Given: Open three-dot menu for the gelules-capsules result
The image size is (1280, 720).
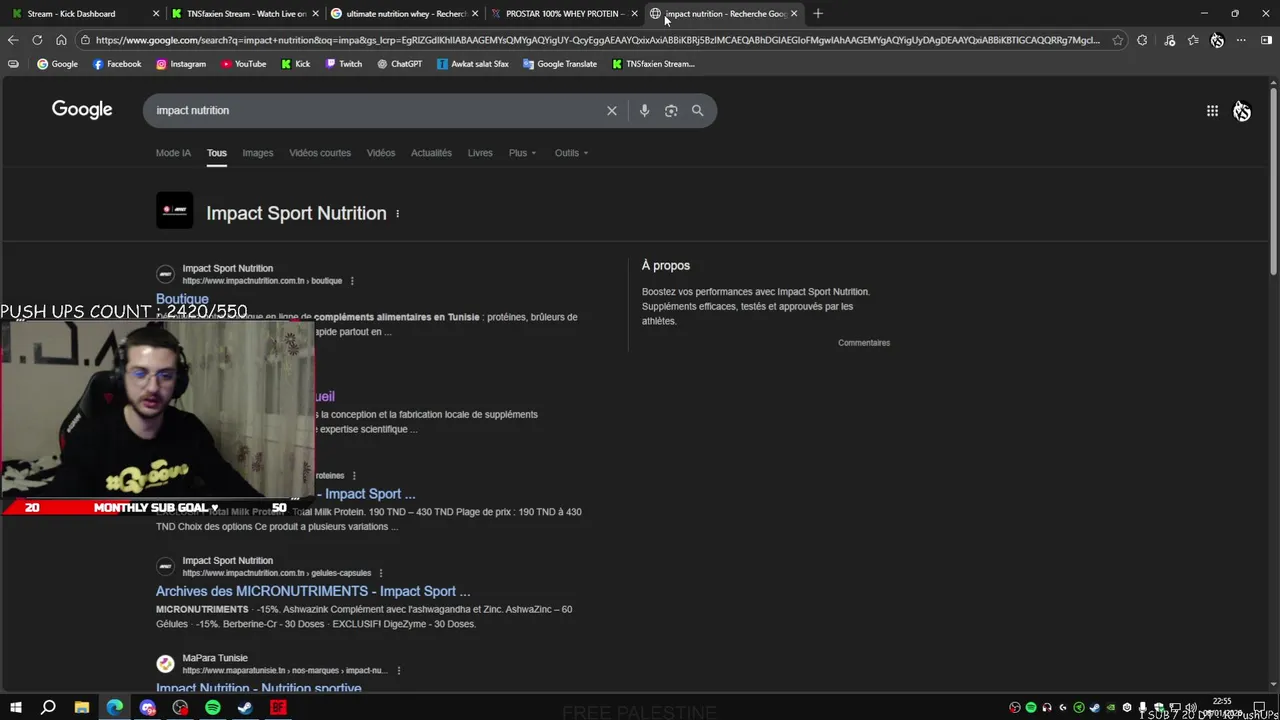Looking at the screenshot, I should [381, 573].
